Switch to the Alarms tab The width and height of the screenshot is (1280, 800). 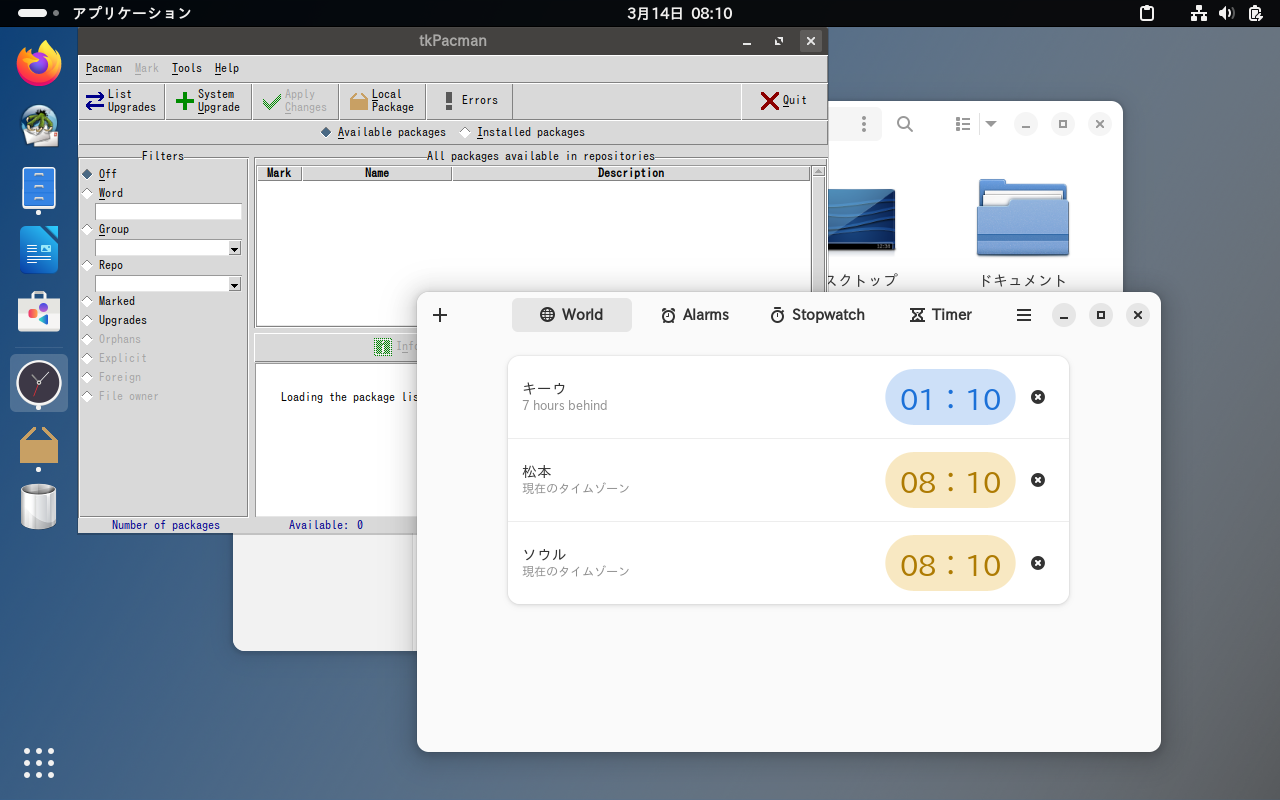point(695,315)
